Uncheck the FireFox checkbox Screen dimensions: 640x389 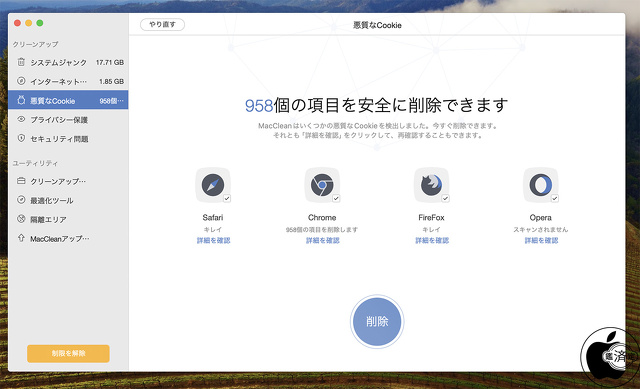(445, 198)
